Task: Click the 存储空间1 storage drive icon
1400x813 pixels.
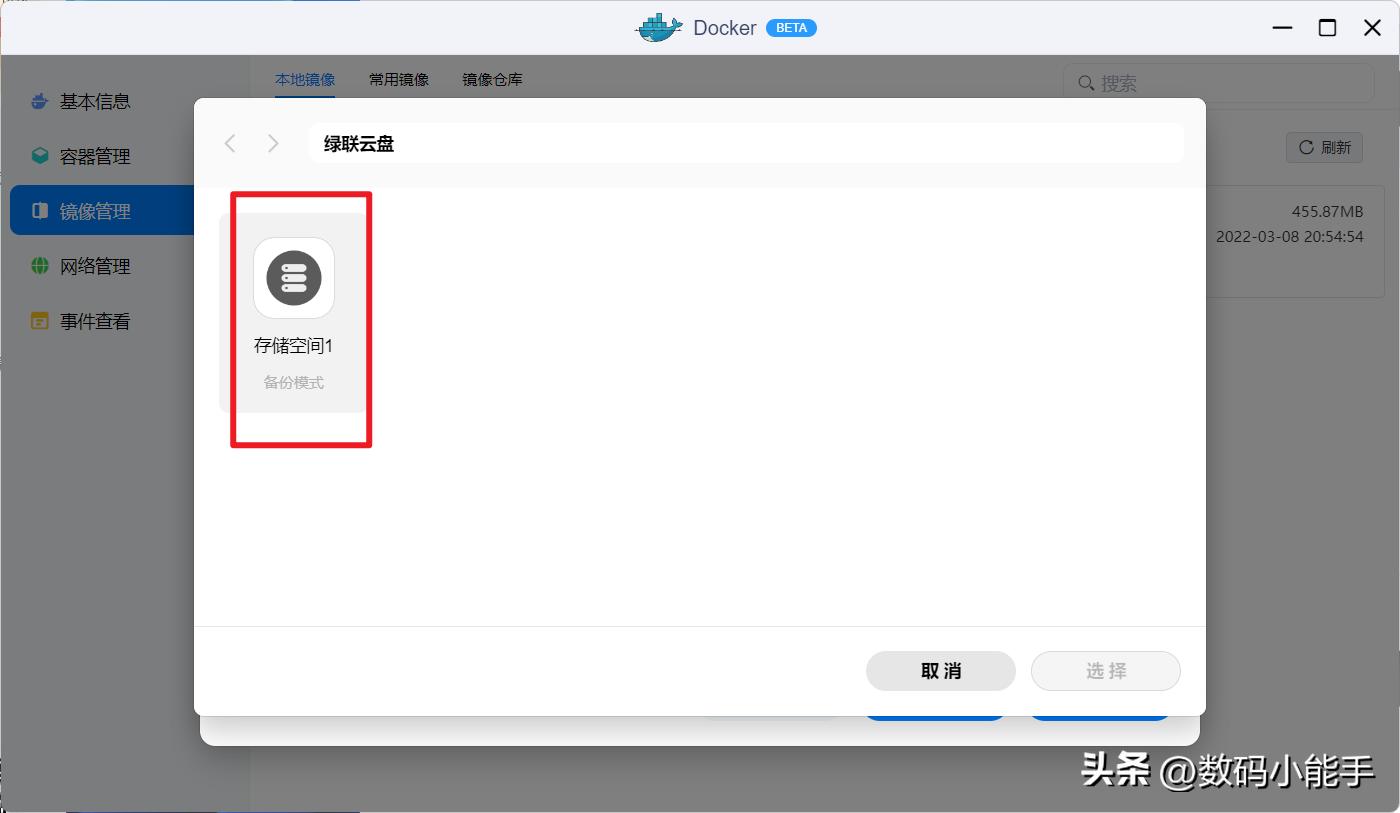Action: [x=292, y=278]
